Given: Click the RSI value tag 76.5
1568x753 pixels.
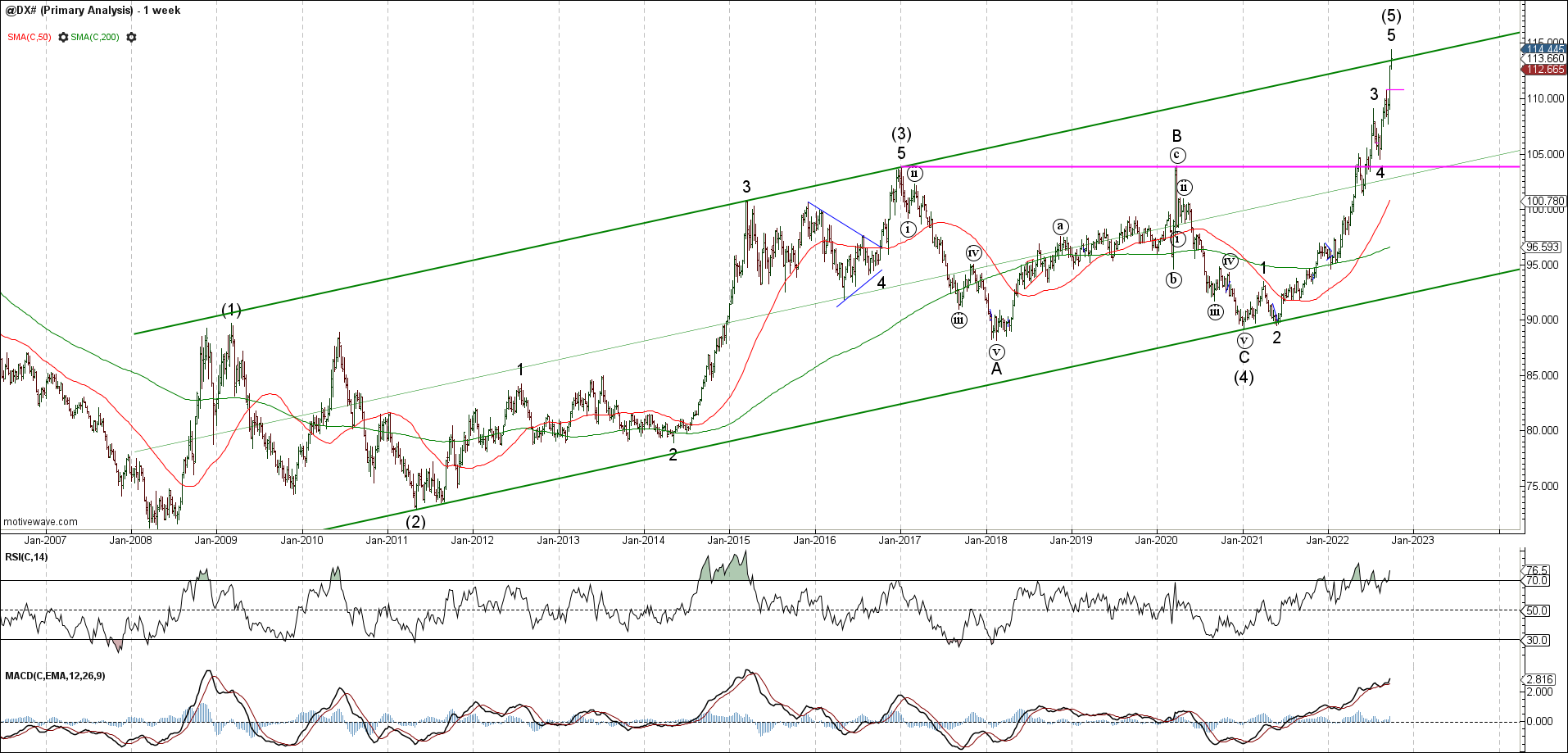Looking at the screenshot, I should (x=1536, y=570).
